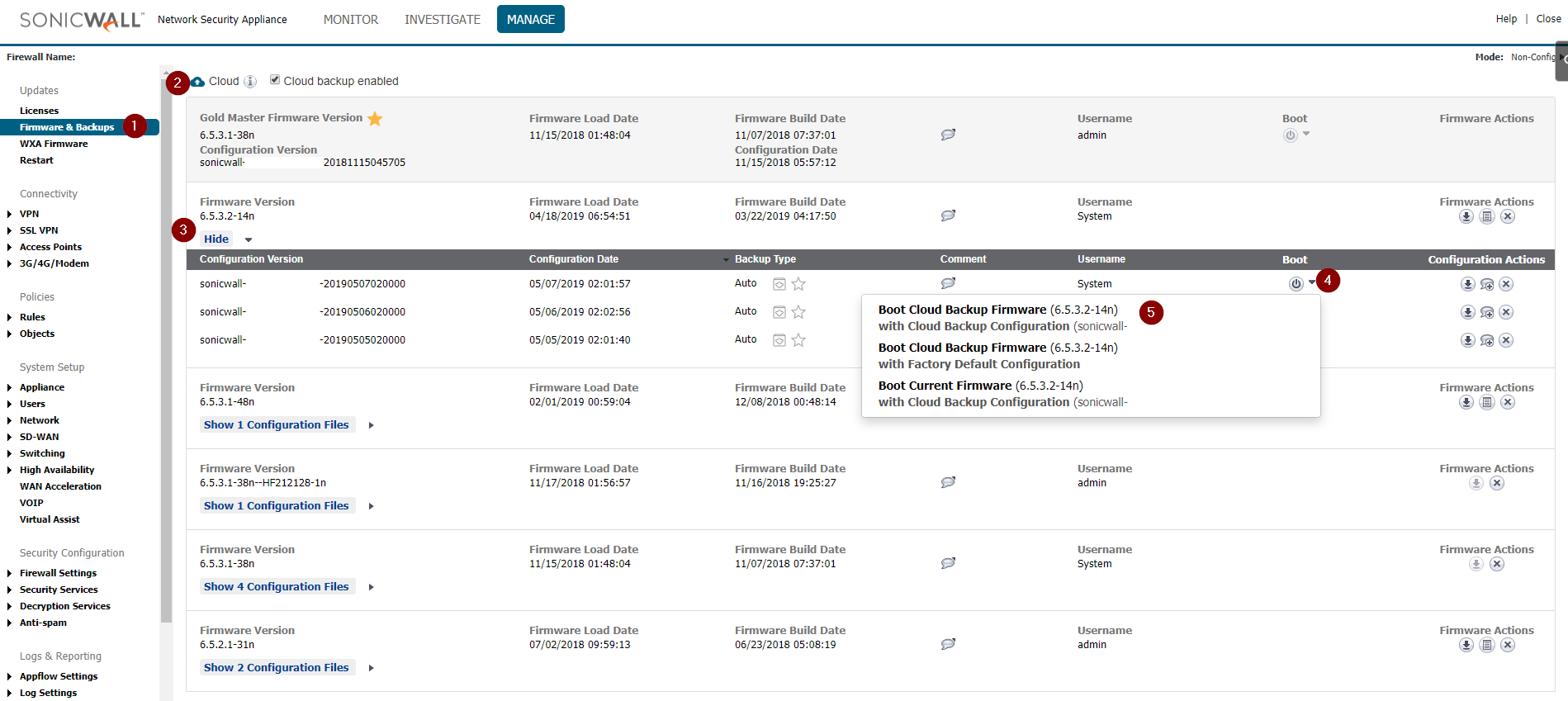Delete firmware 6.5.3.1-48n
1568x701 pixels.
point(1508,402)
